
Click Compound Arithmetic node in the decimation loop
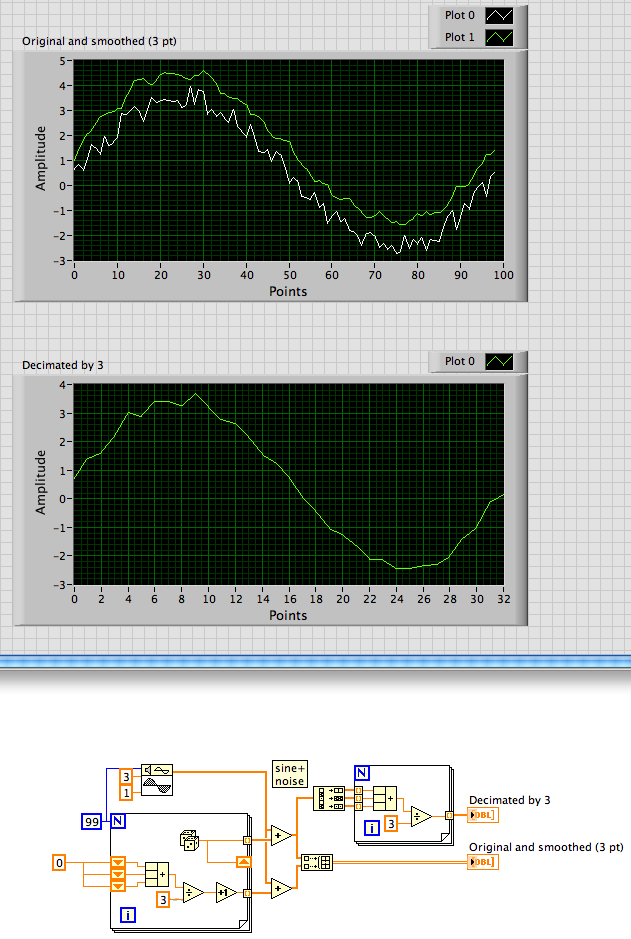click(384, 798)
